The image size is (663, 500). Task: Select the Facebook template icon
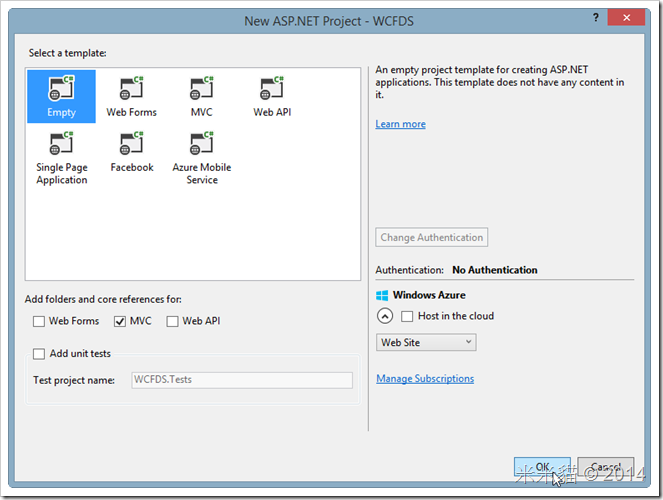(x=132, y=152)
